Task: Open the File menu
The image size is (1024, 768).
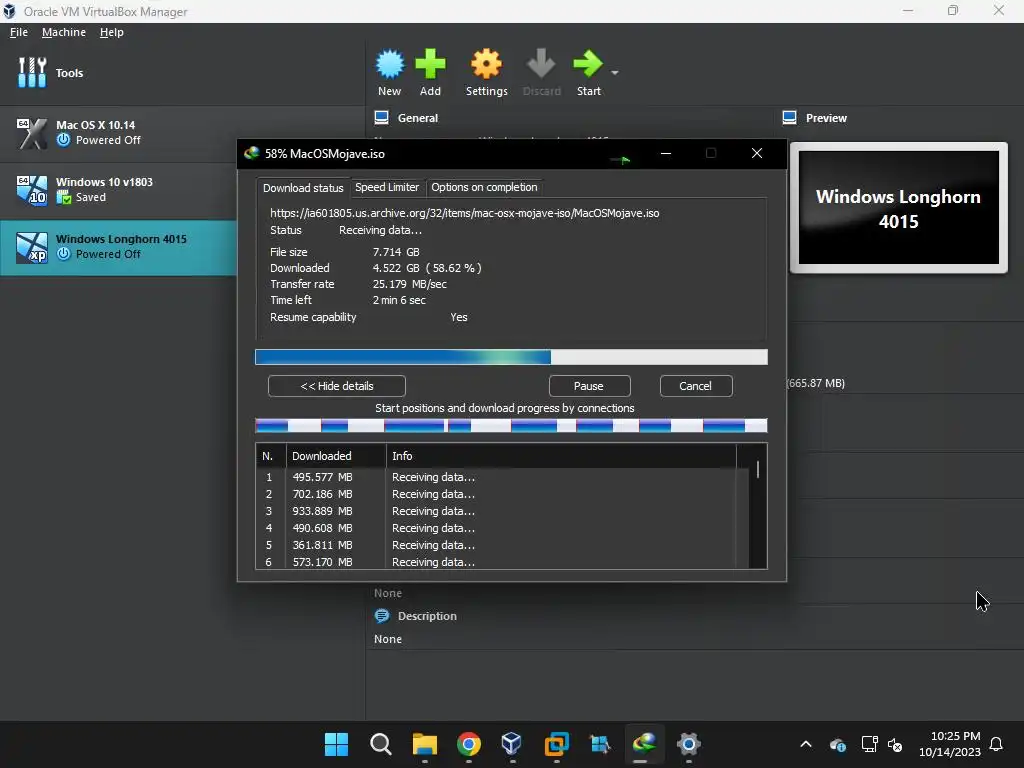Action: tap(19, 32)
